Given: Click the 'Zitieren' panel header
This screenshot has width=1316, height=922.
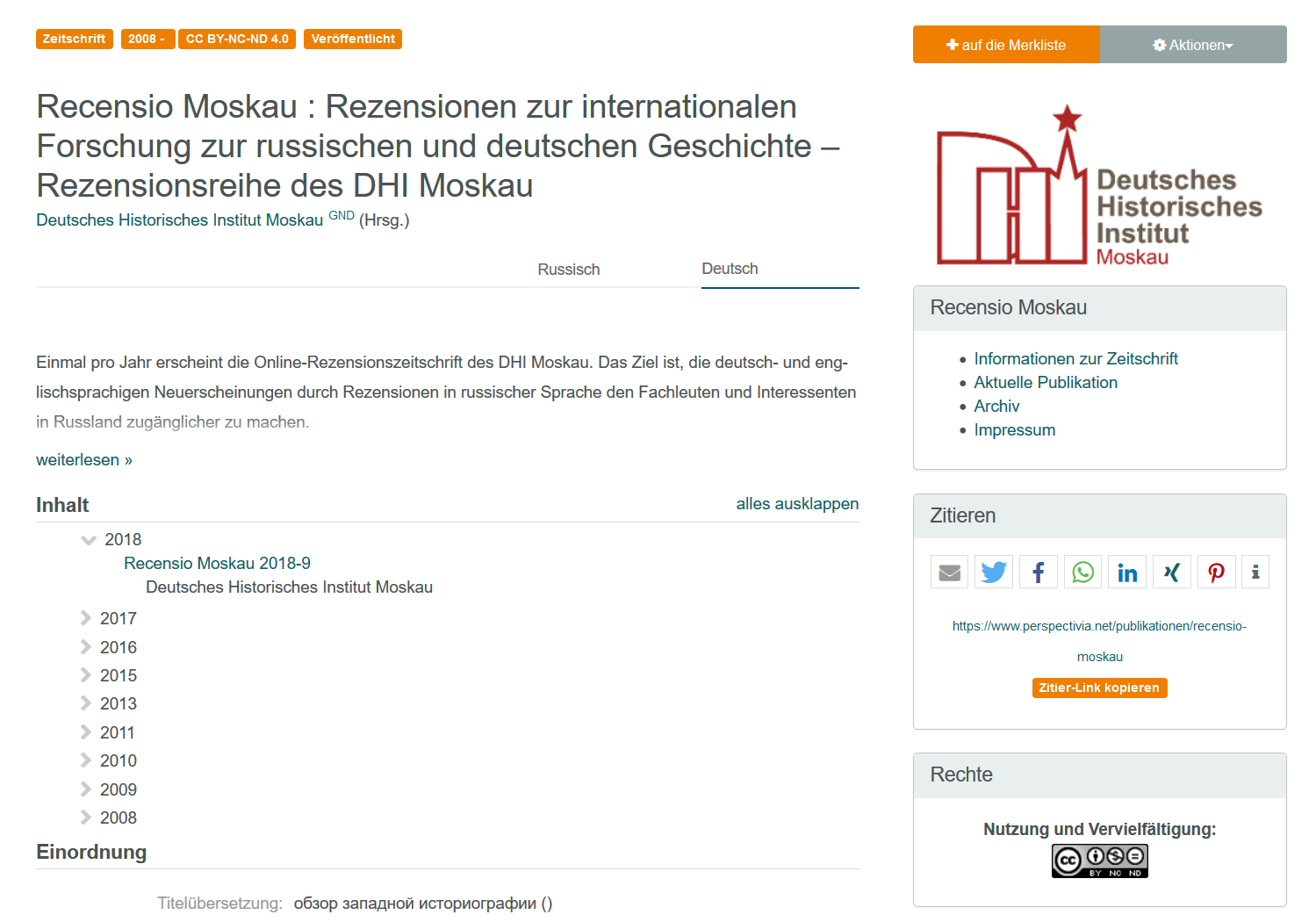Looking at the screenshot, I should [1099, 515].
